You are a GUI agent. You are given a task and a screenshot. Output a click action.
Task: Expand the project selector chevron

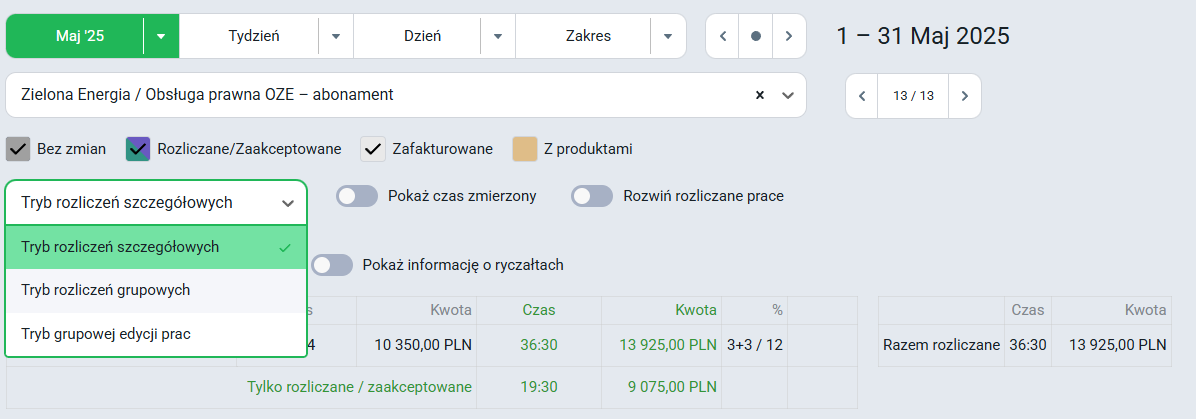click(x=789, y=95)
